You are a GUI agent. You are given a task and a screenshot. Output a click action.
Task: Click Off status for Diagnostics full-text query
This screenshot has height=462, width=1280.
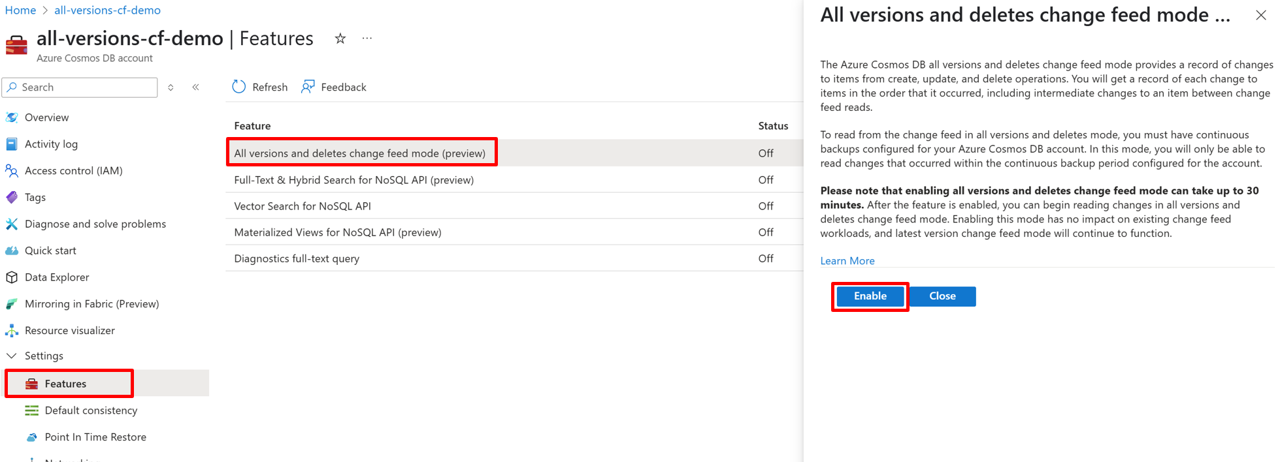pos(766,258)
